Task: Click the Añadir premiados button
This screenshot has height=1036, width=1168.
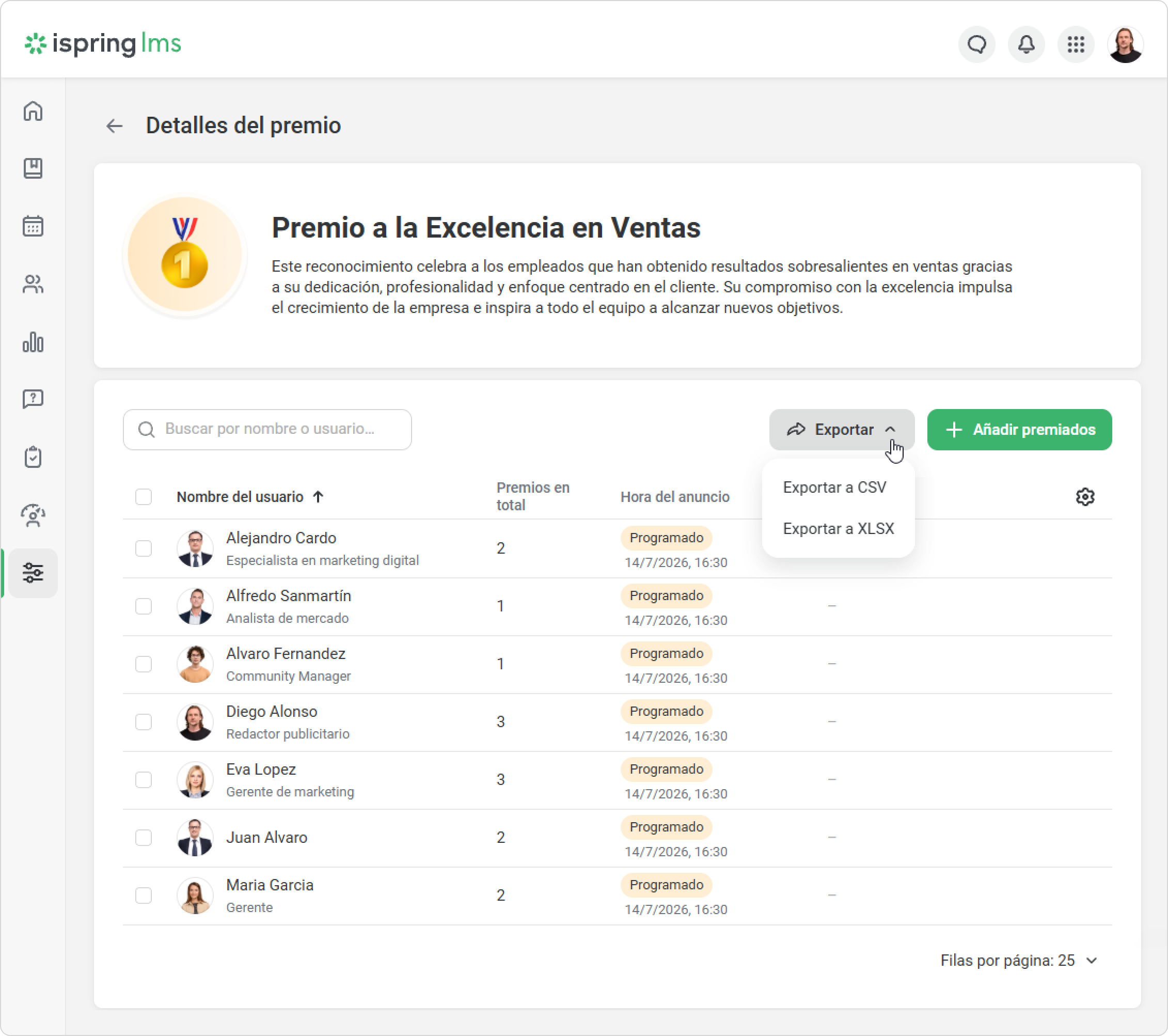Action: point(1019,430)
